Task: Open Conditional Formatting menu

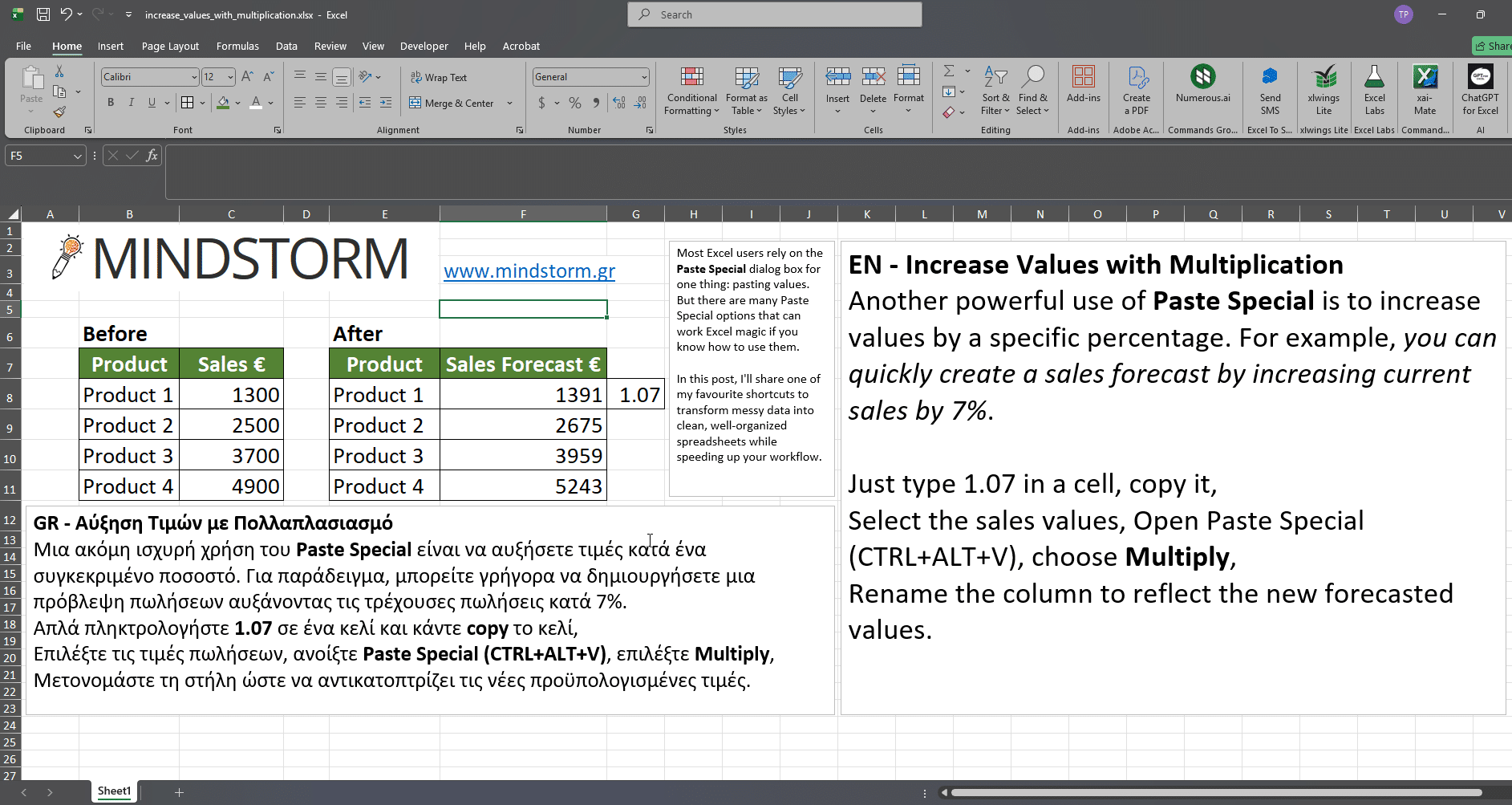Action: [x=691, y=91]
